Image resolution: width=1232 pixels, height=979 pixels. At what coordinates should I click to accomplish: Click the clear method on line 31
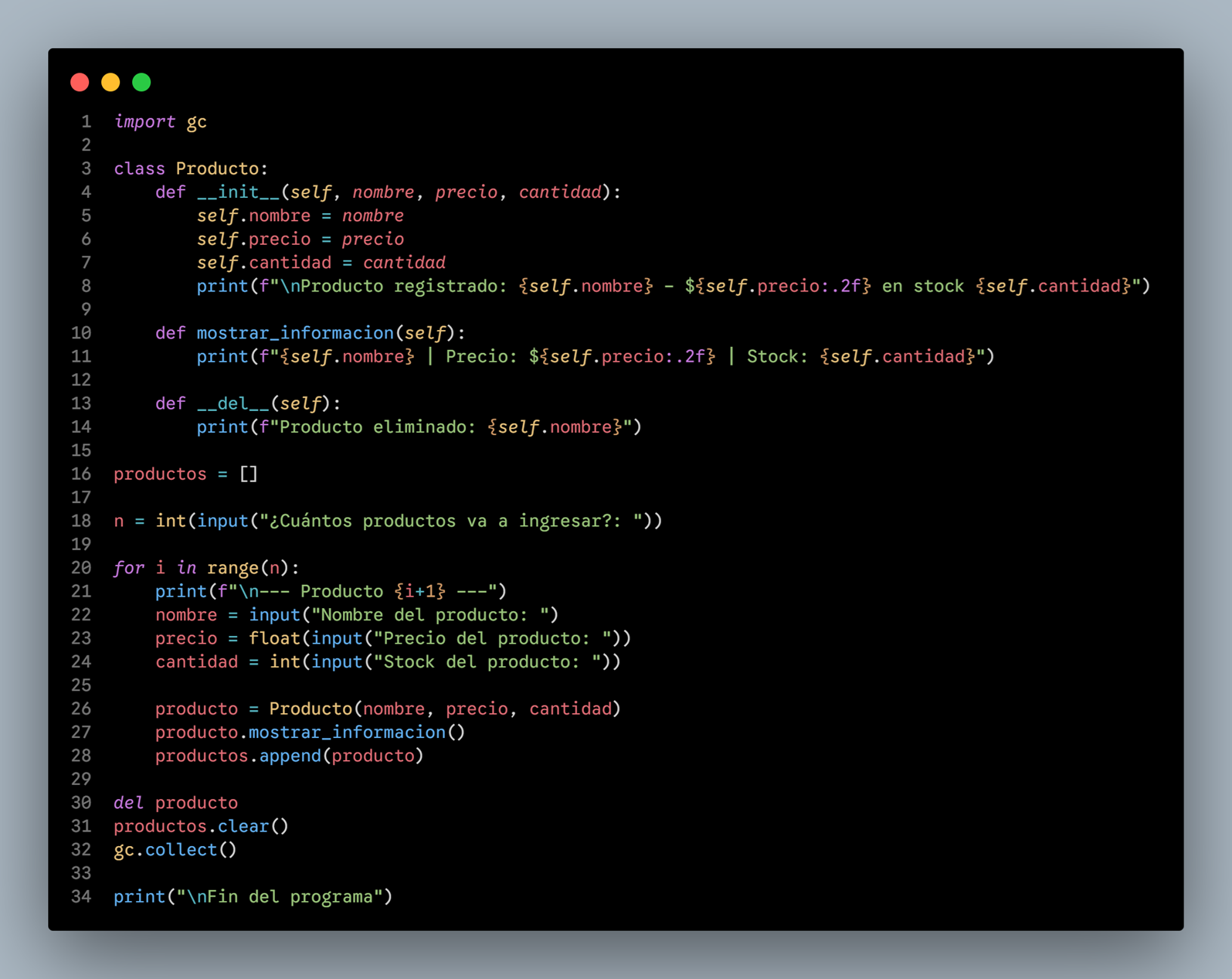tap(243, 826)
